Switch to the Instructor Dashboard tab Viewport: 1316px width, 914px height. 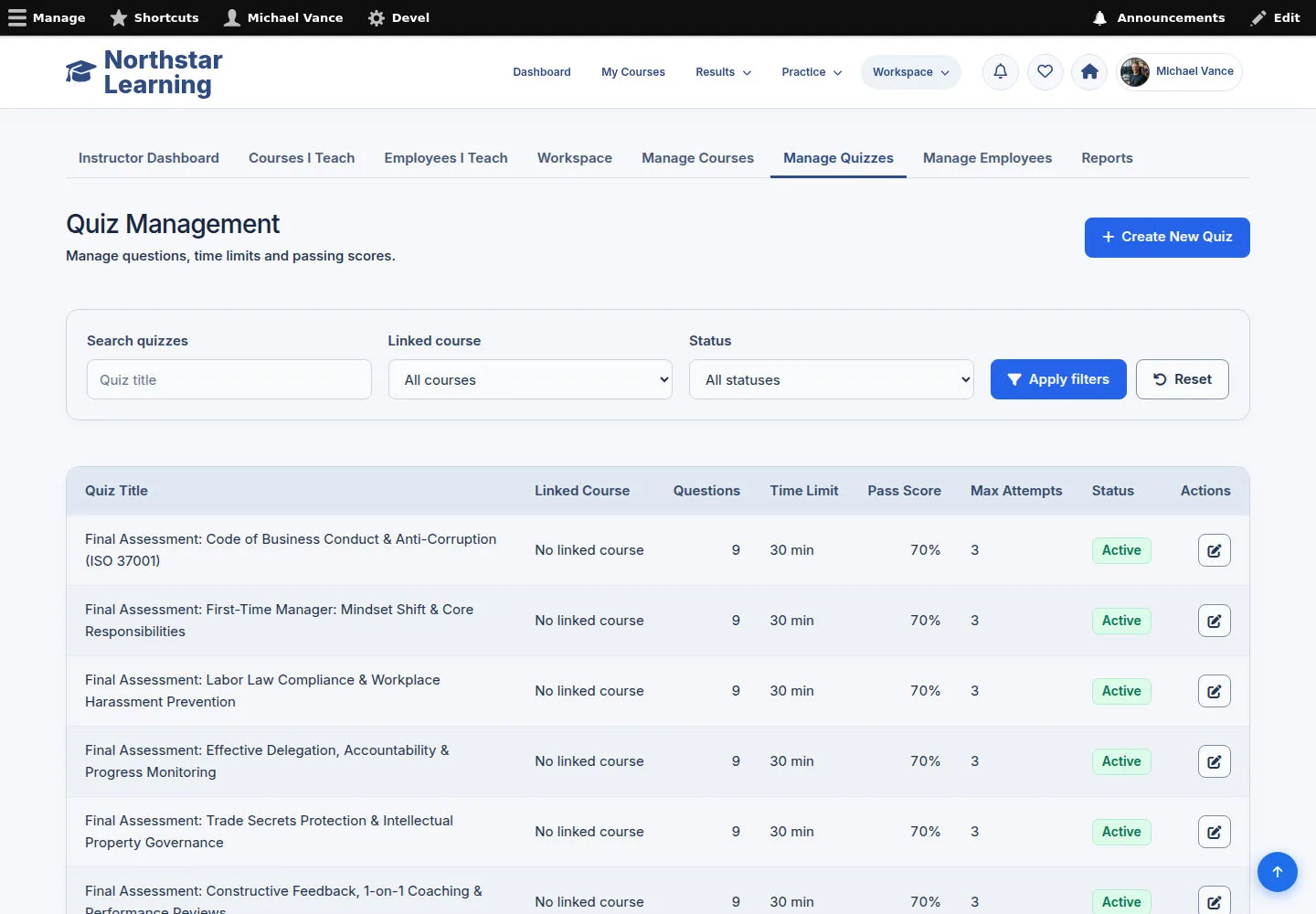(149, 158)
